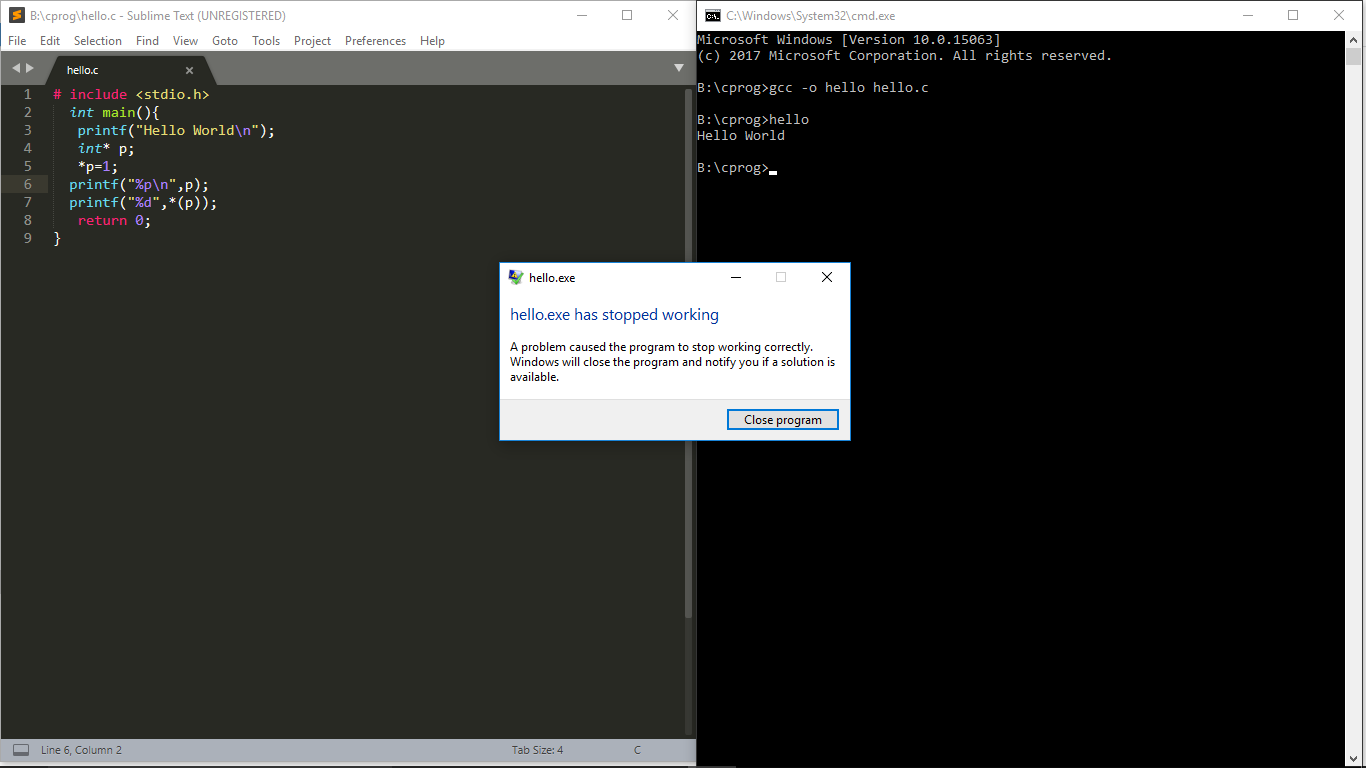Click the printf("Hello World\n") line

pyautogui.click(x=176, y=130)
